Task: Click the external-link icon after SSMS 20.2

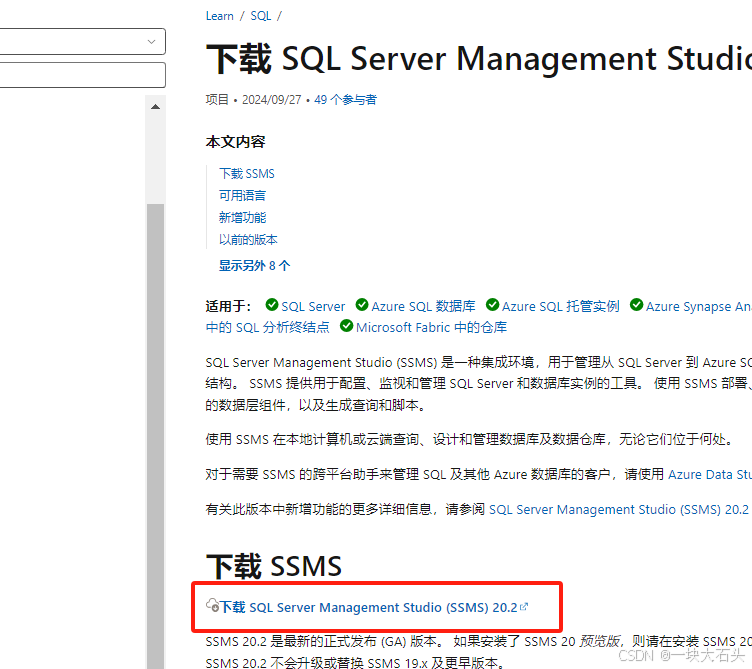Action: coord(524,607)
